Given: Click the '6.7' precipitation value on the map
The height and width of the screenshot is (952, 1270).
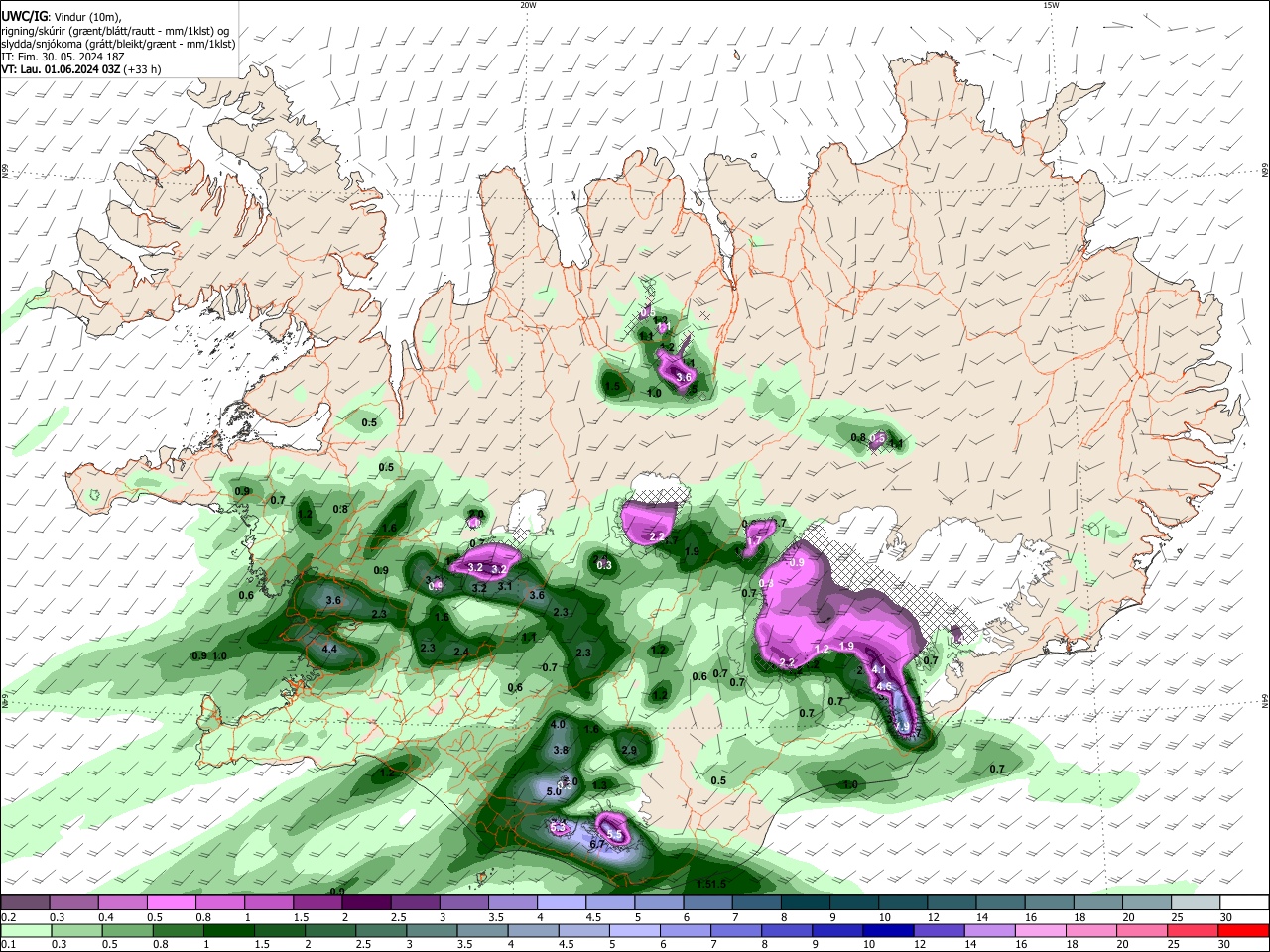Looking at the screenshot, I should pos(597,844).
